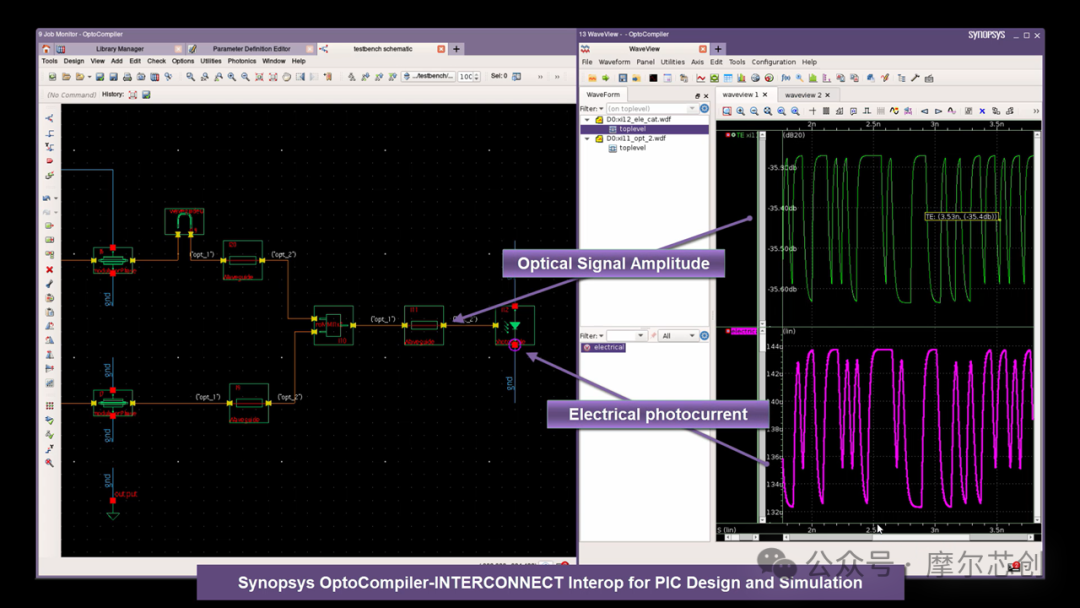Select the wire tool atop left sidebar
The width and height of the screenshot is (1080, 608).
point(50,118)
